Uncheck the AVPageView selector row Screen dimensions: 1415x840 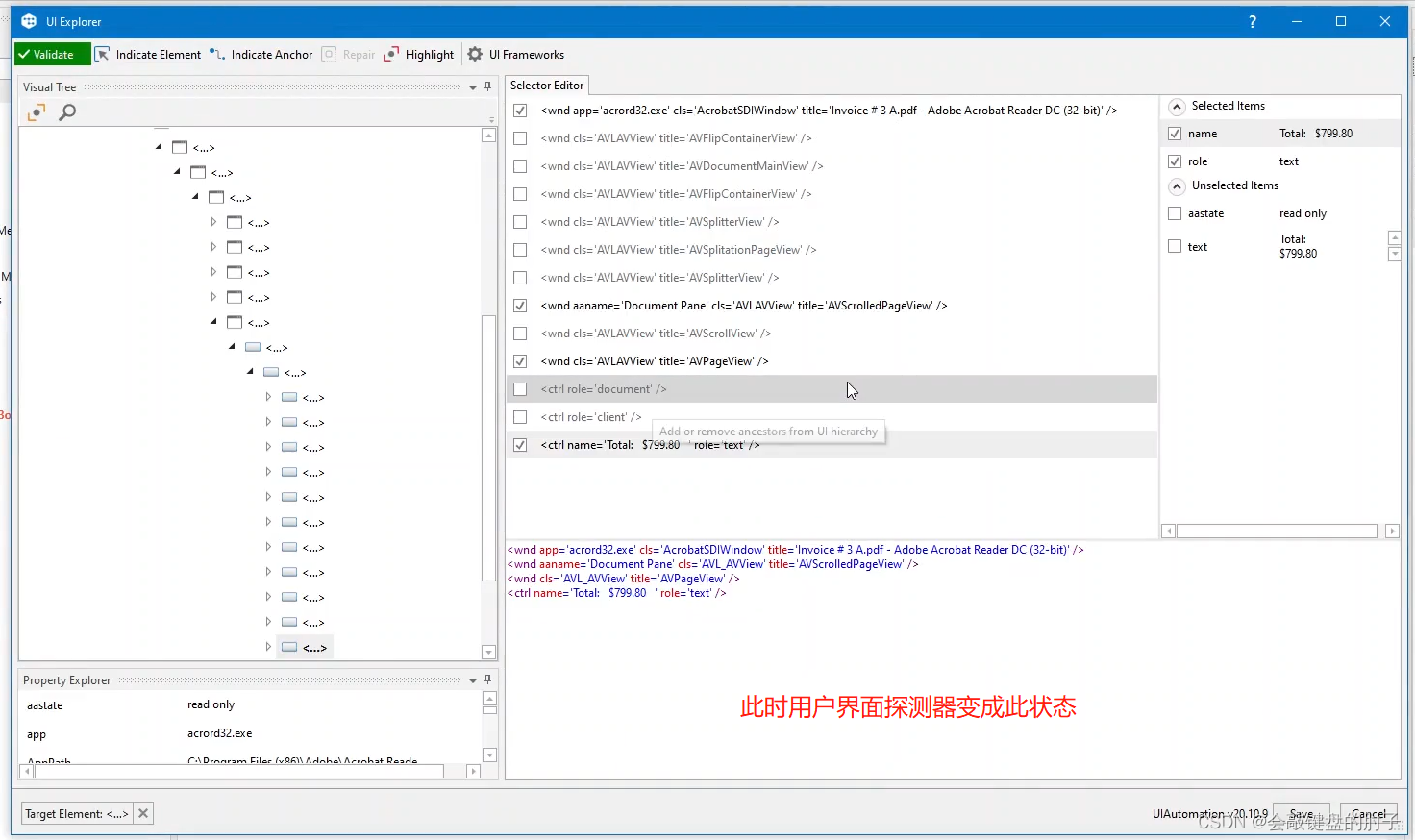(520, 361)
